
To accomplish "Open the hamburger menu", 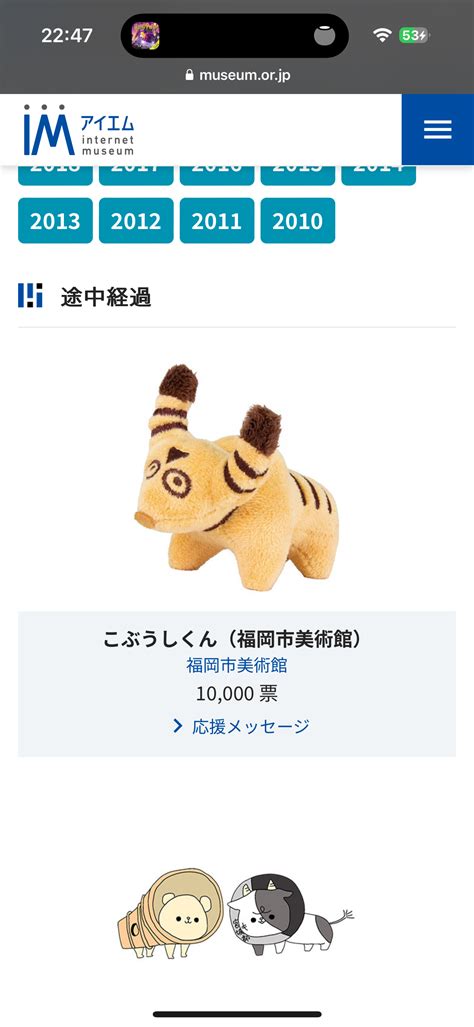I will click(437, 129).
